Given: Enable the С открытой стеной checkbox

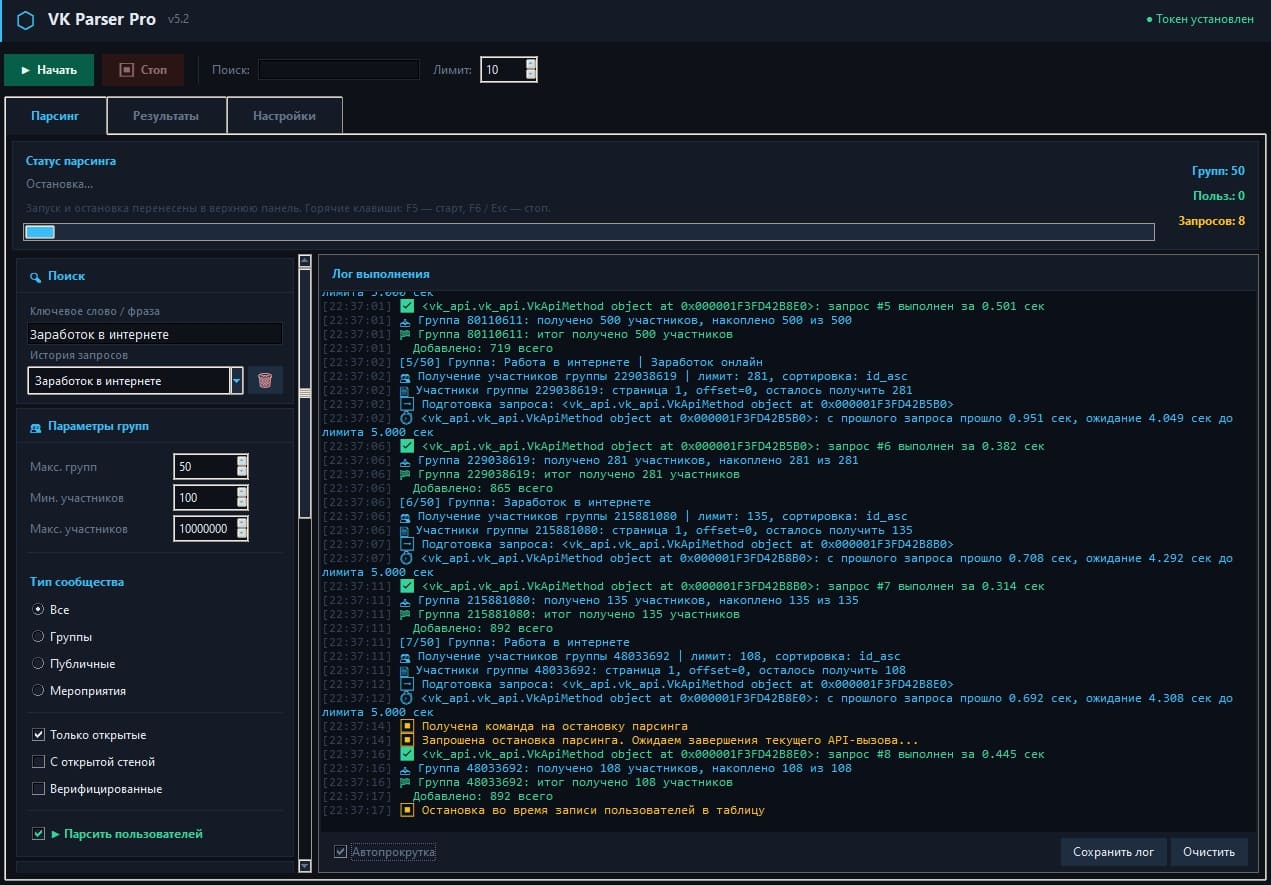Looking at the screenshot, I should point(38,761).
